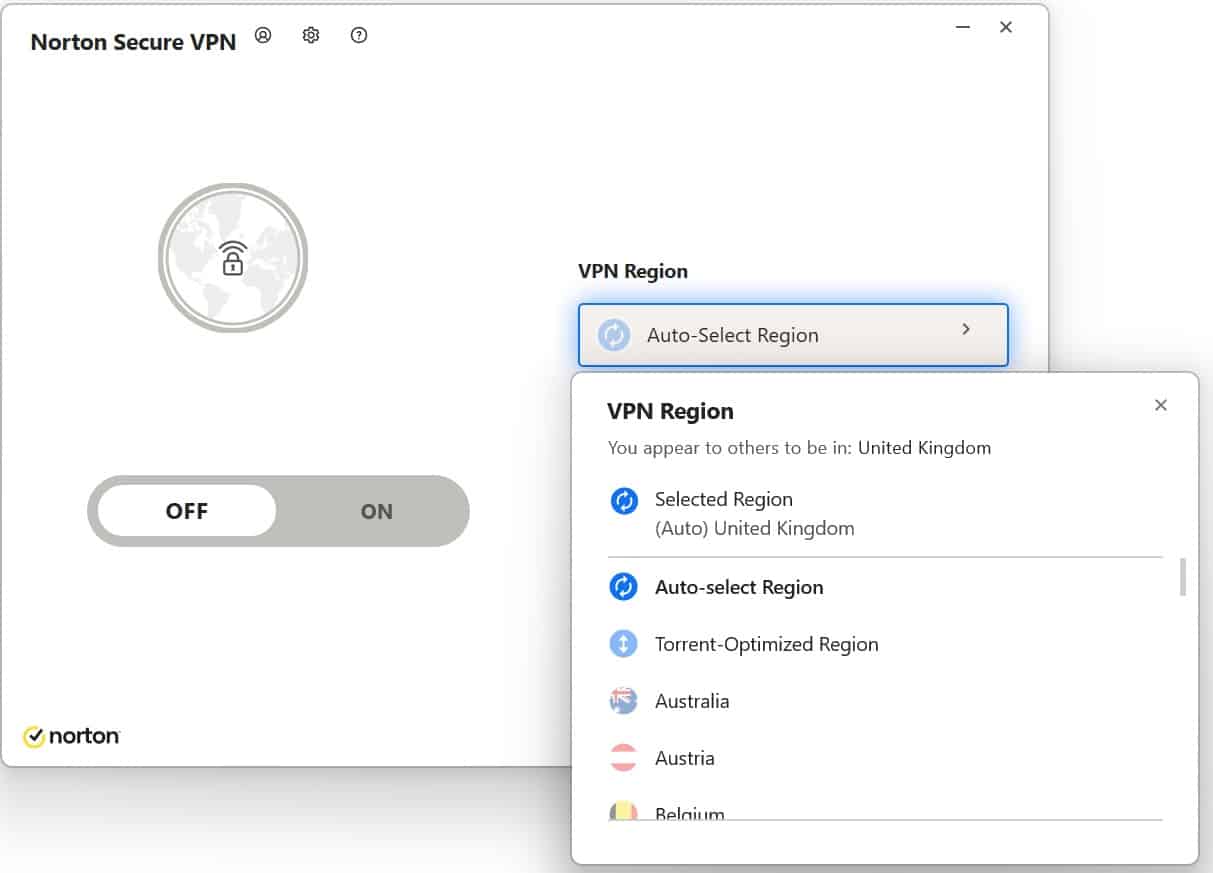This screenshot has width=1213, height=873.
Task: Minimize the Norton Secure VPN window
Action: click(x=963, y=27)
